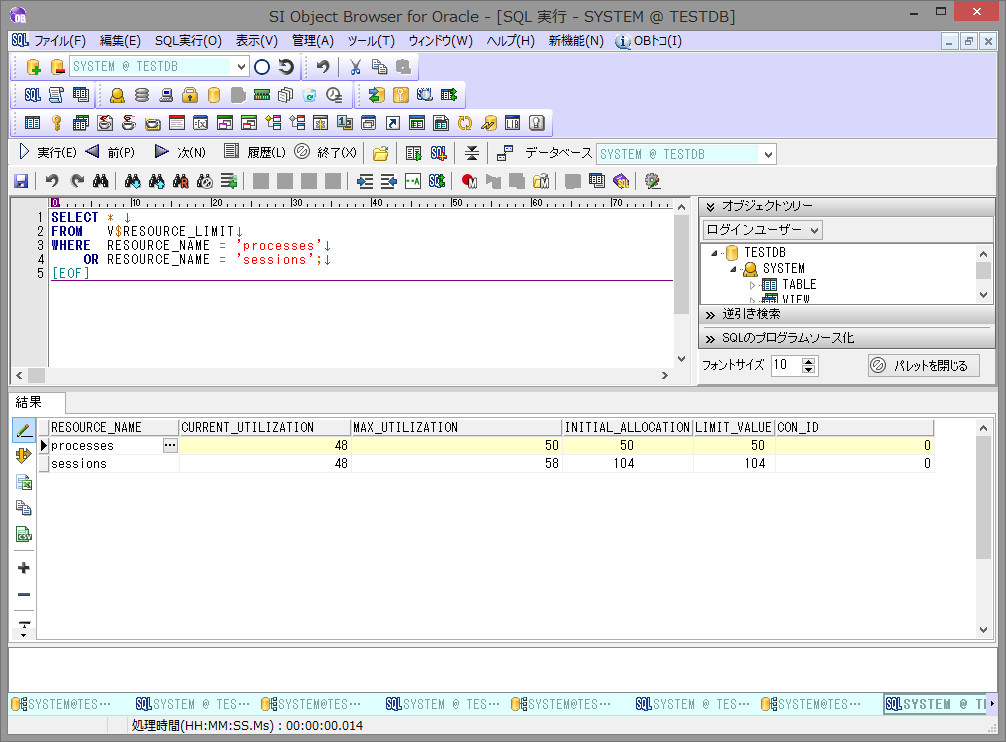Click the recycle bin icon
Viewport: 1006px width, 742px height.
point(309,95)
